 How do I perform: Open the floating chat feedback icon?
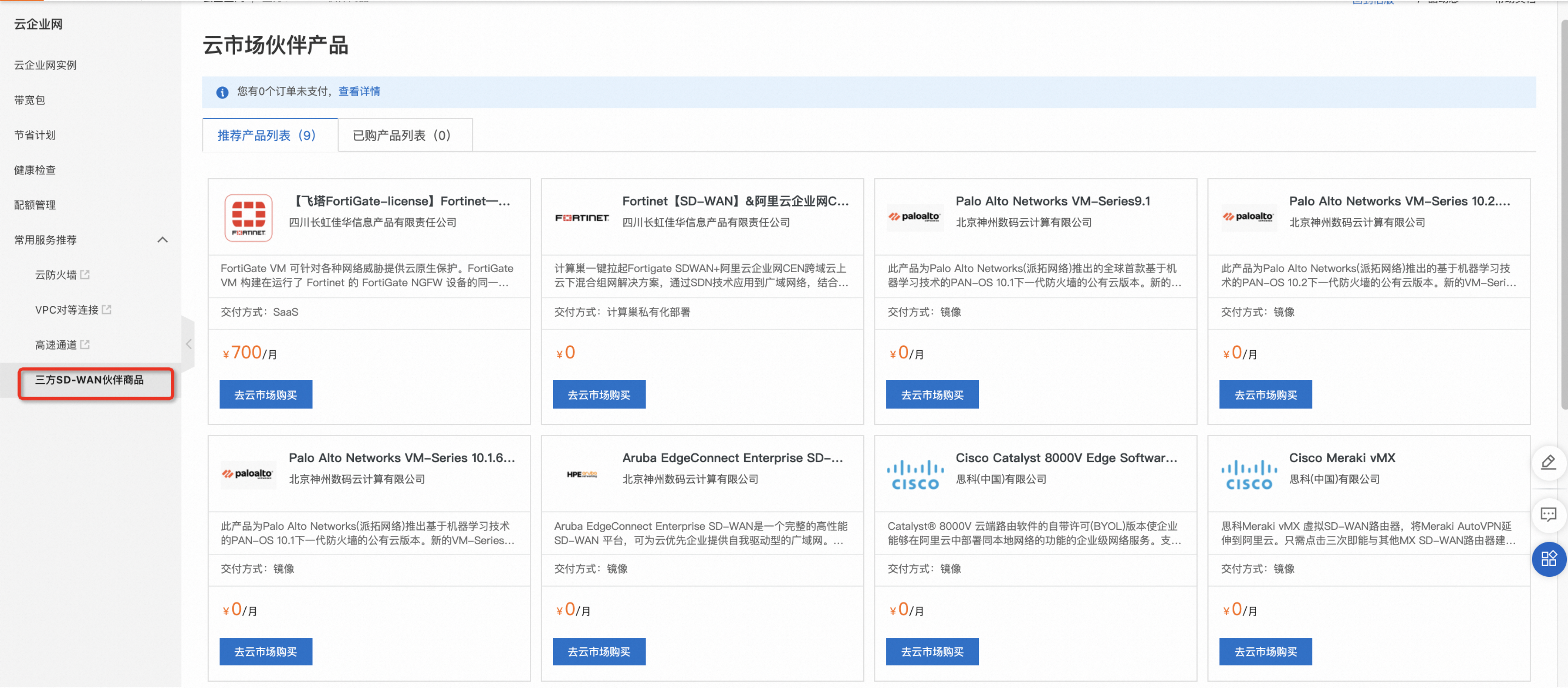(1548, 514)
